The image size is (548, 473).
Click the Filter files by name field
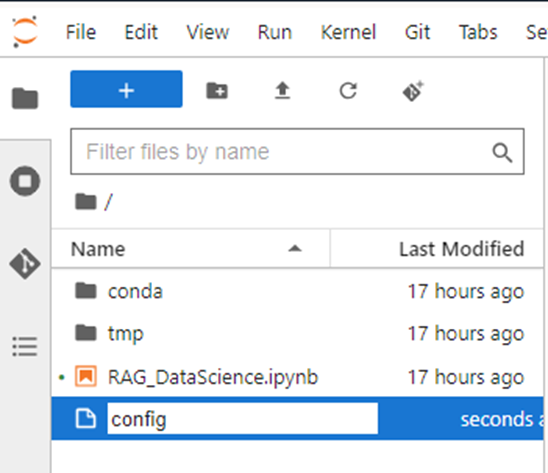(x=297, y=151)
